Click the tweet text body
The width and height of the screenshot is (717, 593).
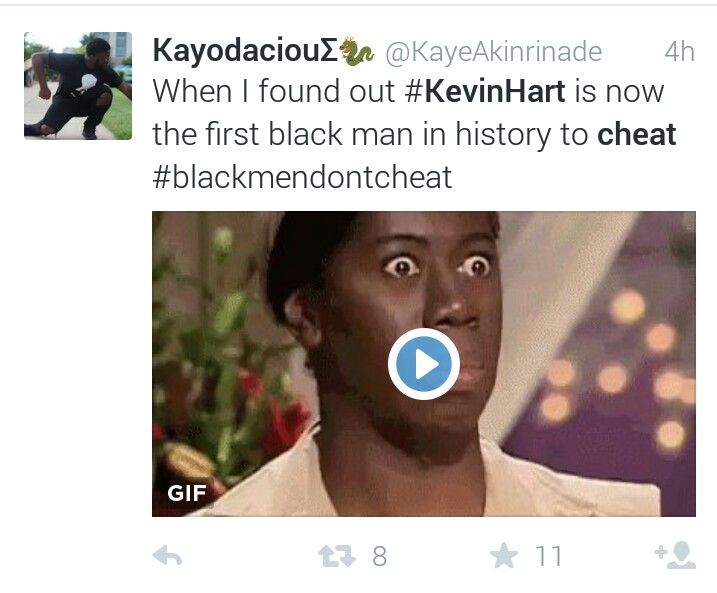414,134
